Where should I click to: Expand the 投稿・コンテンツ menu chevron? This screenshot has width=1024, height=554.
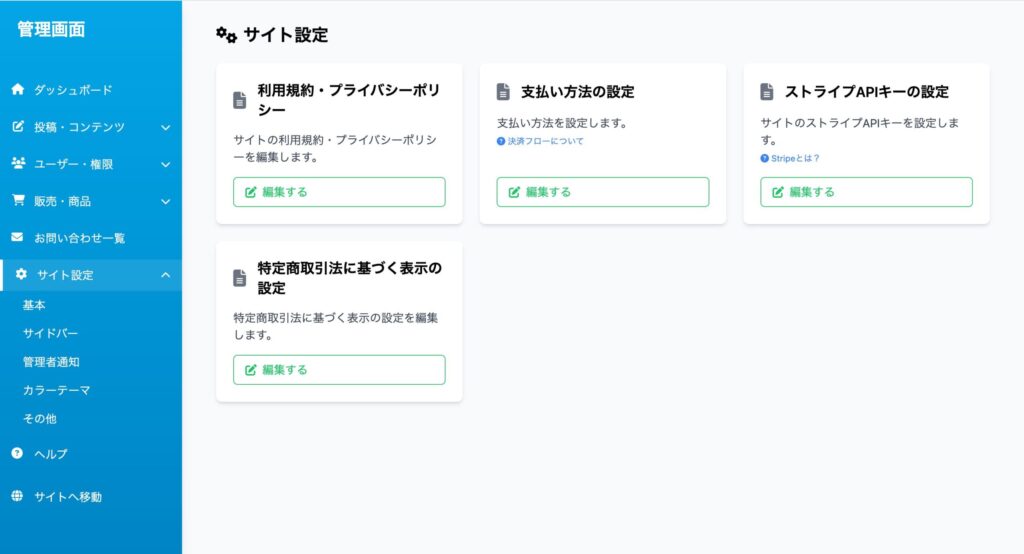166,127
